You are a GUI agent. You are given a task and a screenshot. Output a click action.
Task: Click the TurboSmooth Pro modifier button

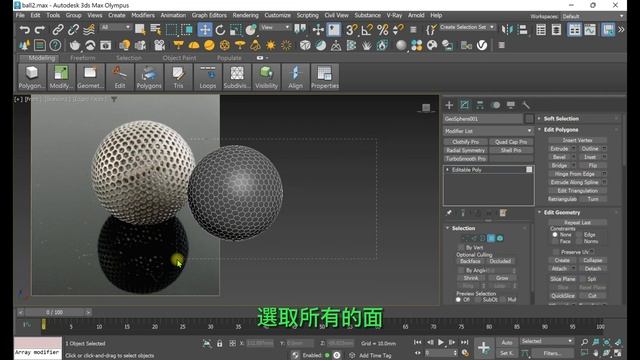coord(466,158)
